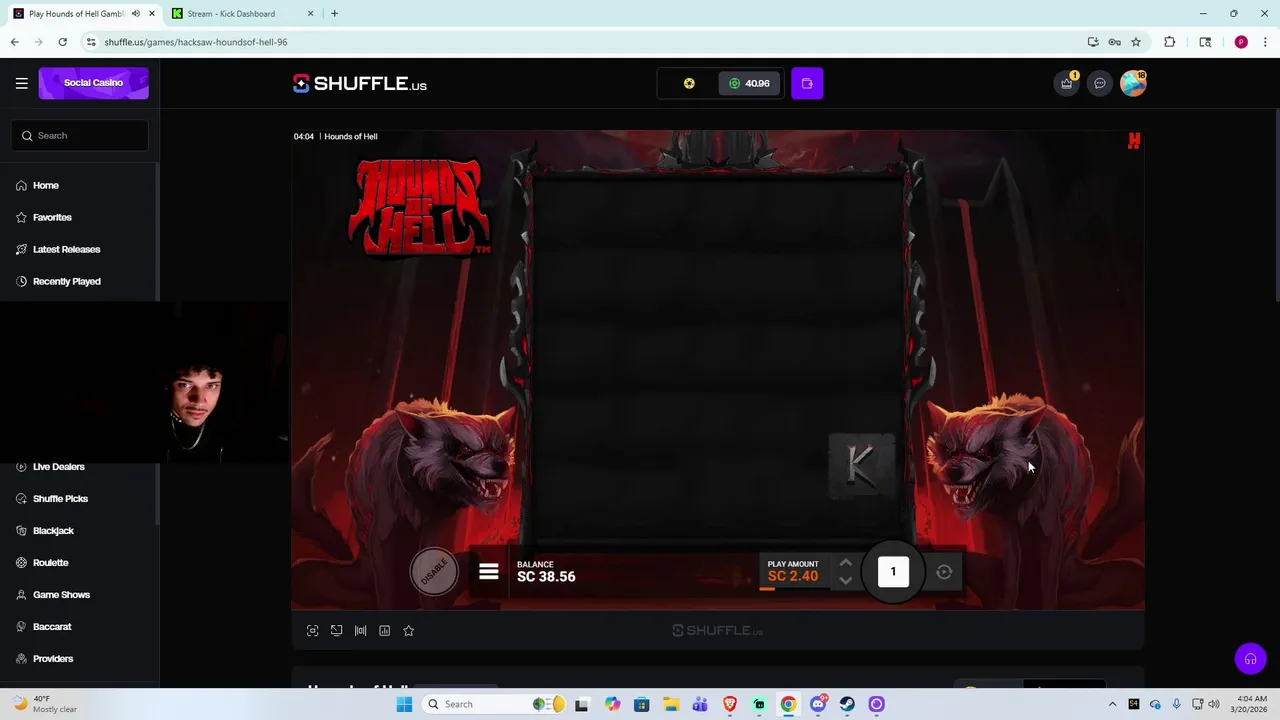Open Steam from the taskbar
Viewport: 1280px width, 720px height.
[847, 704]
